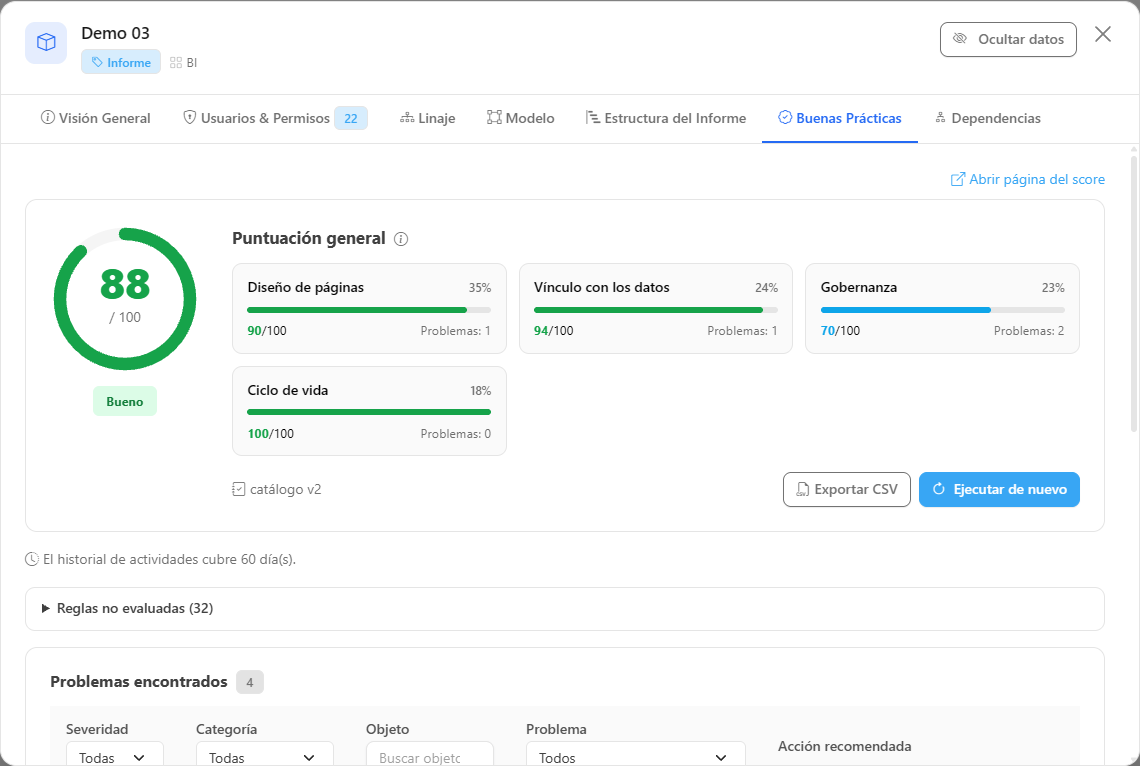Image resolution: width=1140 pixels, height=766 pixels.
Task: Click the BI grid icon
Action: [176, 63]
